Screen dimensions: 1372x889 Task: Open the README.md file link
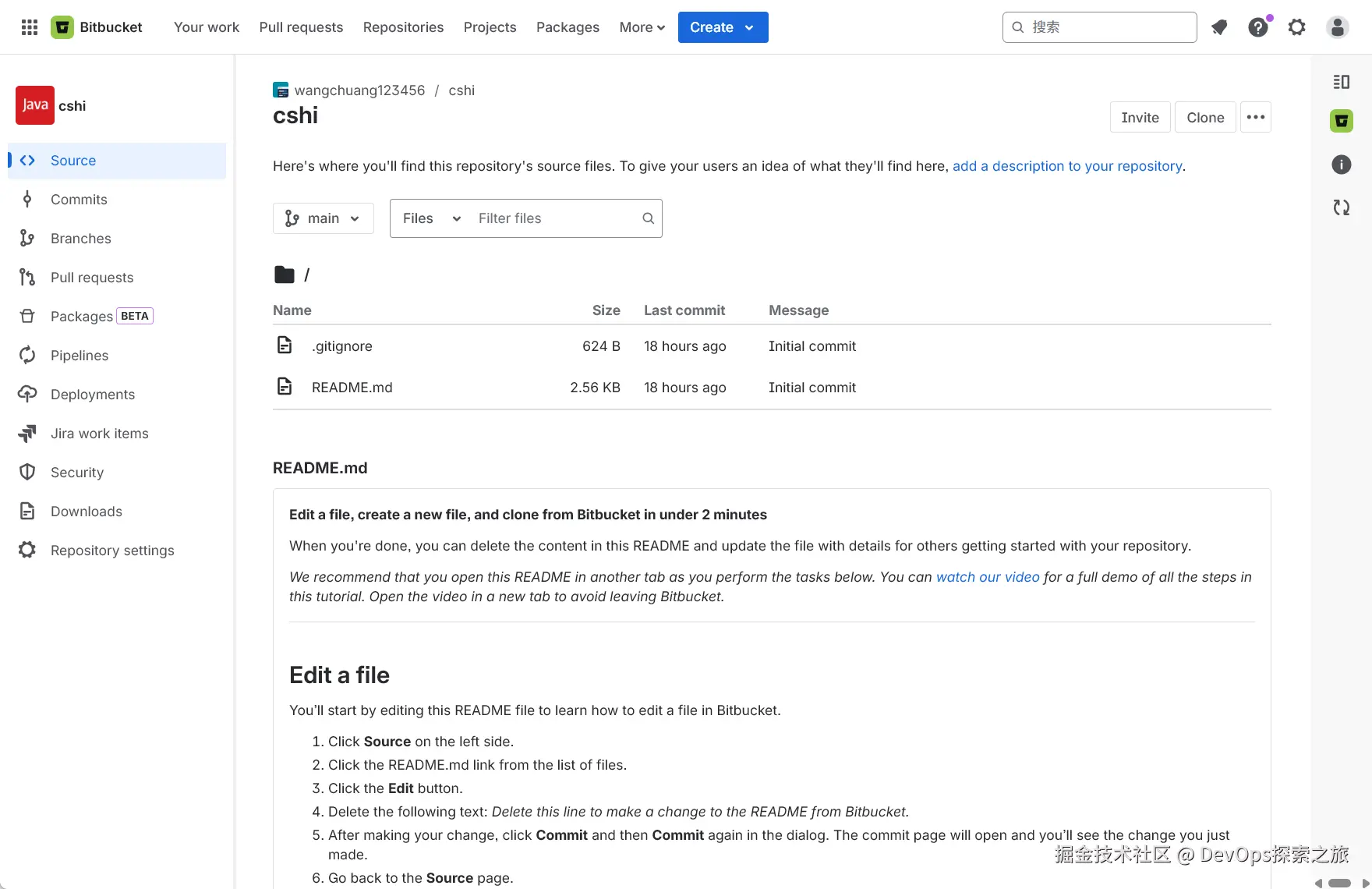point(352,388)
